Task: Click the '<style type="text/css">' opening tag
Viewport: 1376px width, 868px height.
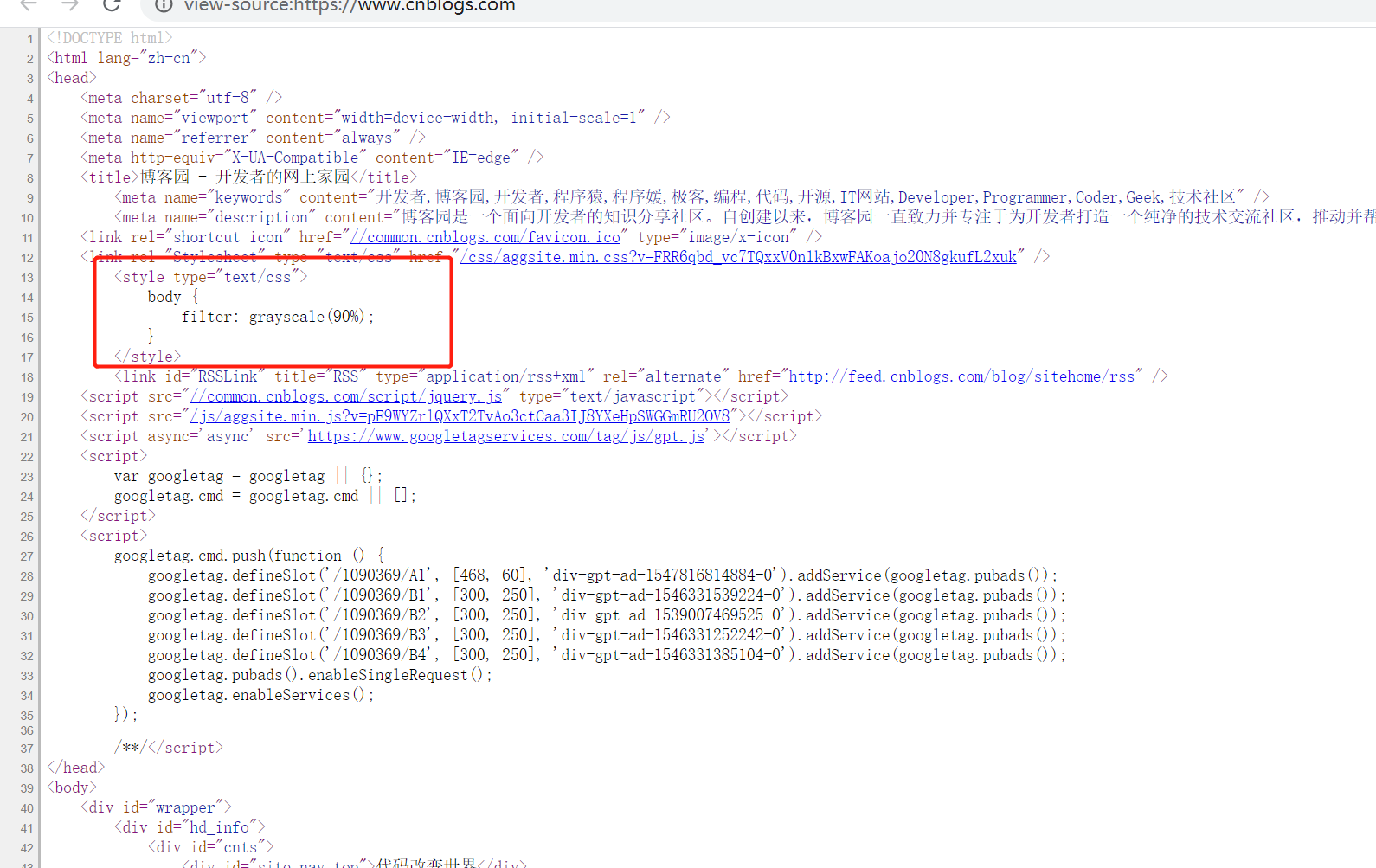Action: [x=211, y=277]
